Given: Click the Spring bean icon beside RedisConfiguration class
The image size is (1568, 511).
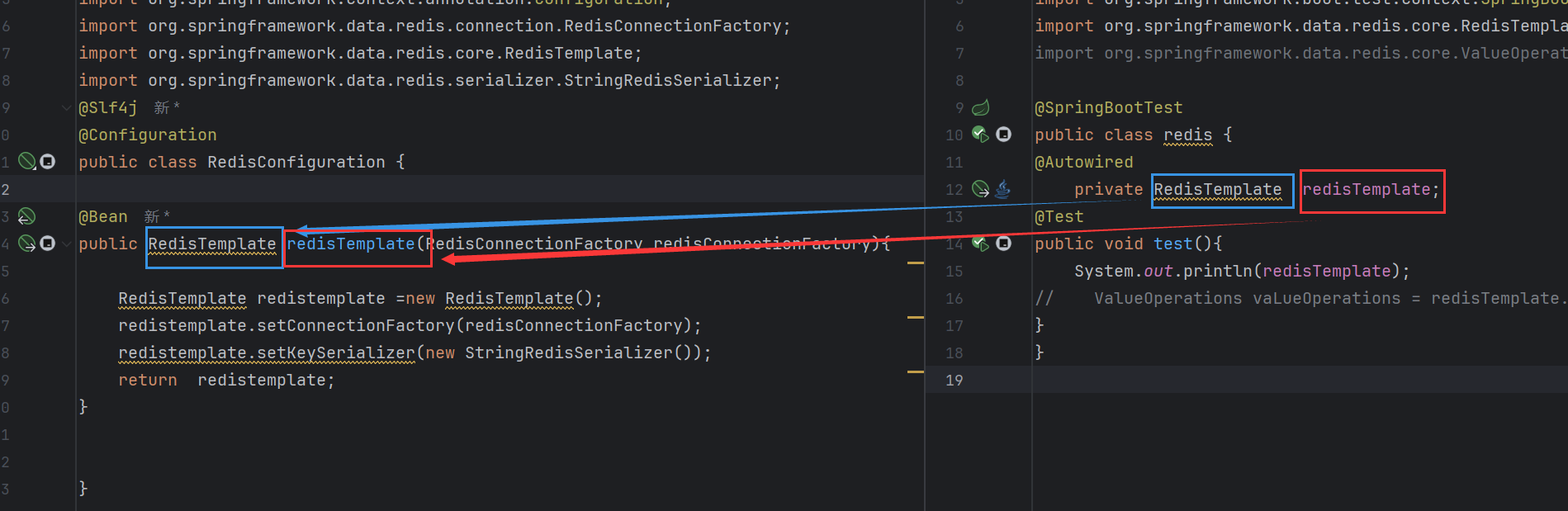Looking at the screenshot, I should [x=27, y=162].
